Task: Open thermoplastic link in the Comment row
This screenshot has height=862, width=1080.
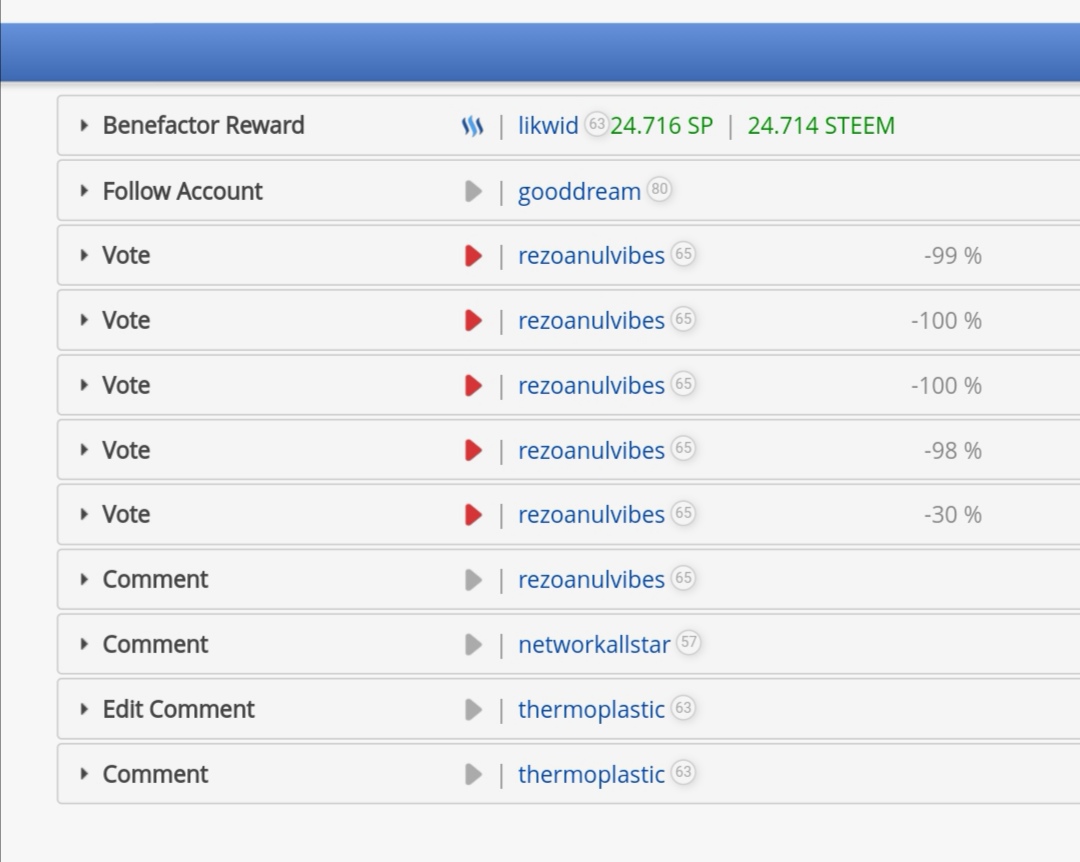Action: [591, 774]
